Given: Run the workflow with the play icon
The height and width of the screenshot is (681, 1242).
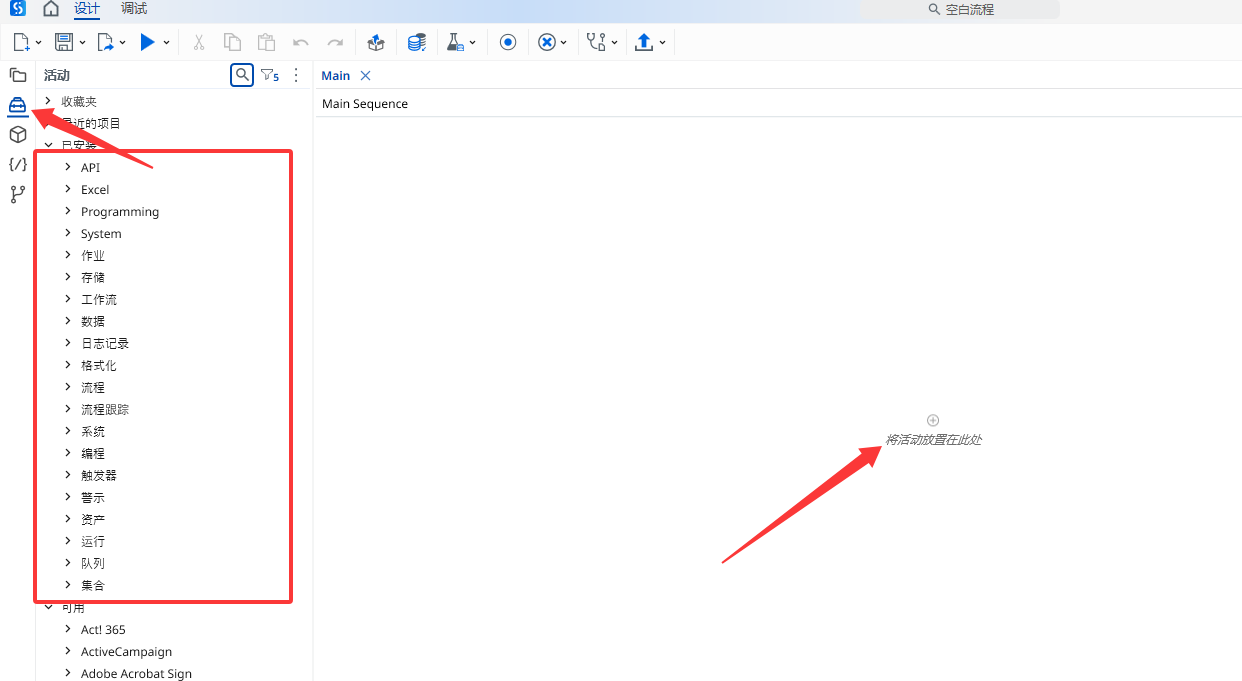Looking at the screenshot, I should (147, 42).
